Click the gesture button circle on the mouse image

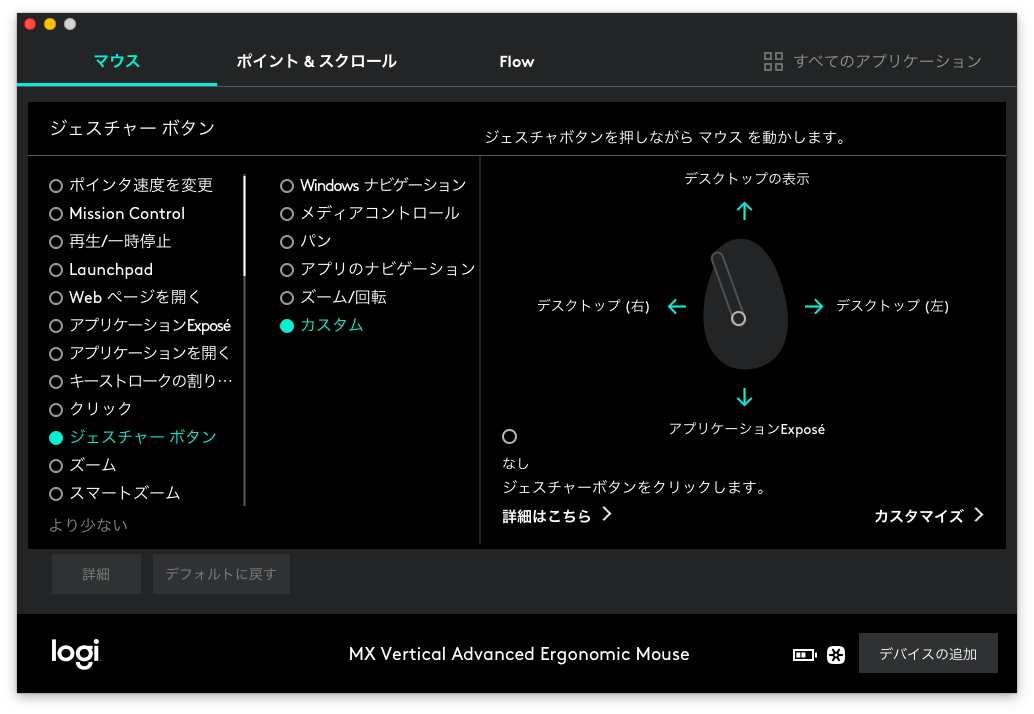click(x=738, y=319)
